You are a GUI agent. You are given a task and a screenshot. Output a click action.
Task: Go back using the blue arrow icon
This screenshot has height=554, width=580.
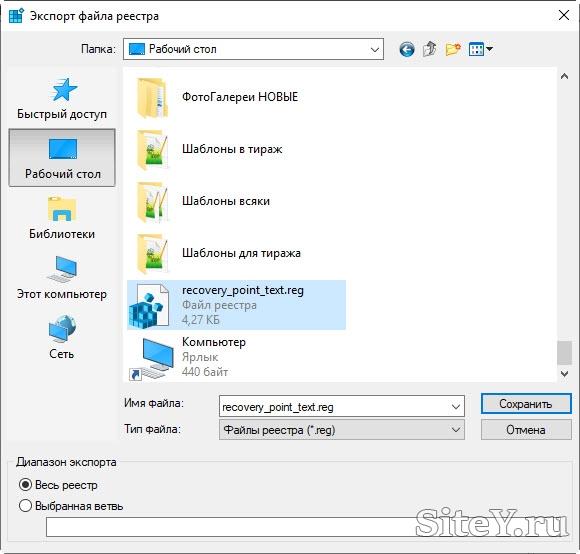pos(407,49)
